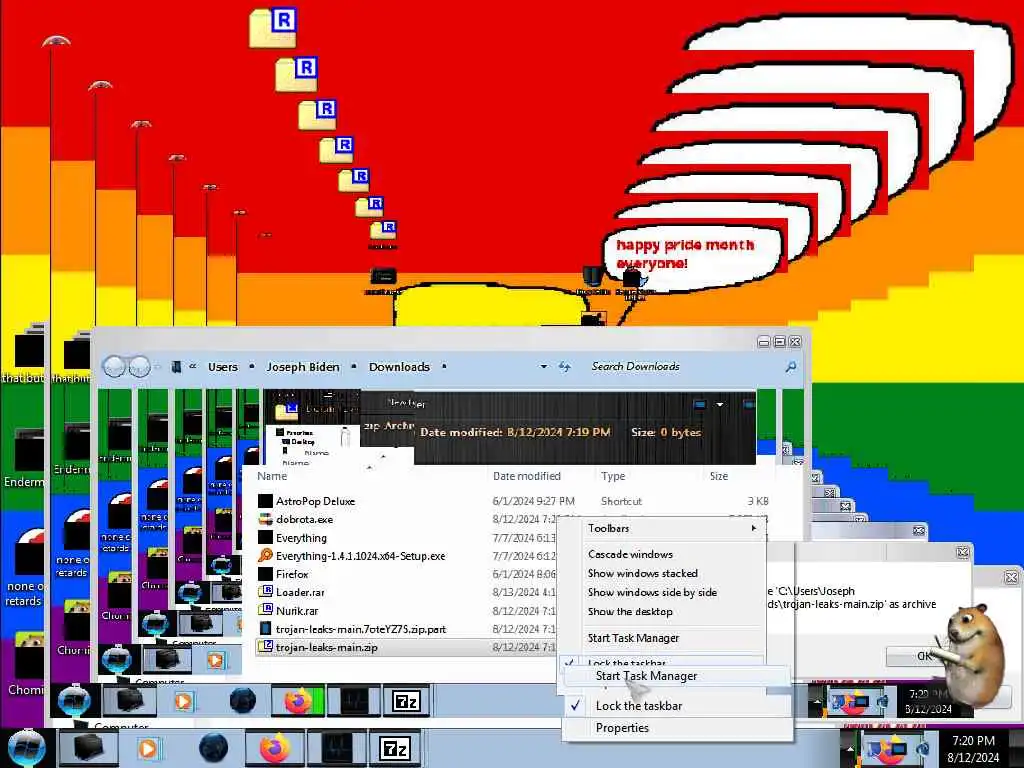Expand the Toolbars submenu arrow
This screenshot has width=1024, height=768.
coord(754,528)
